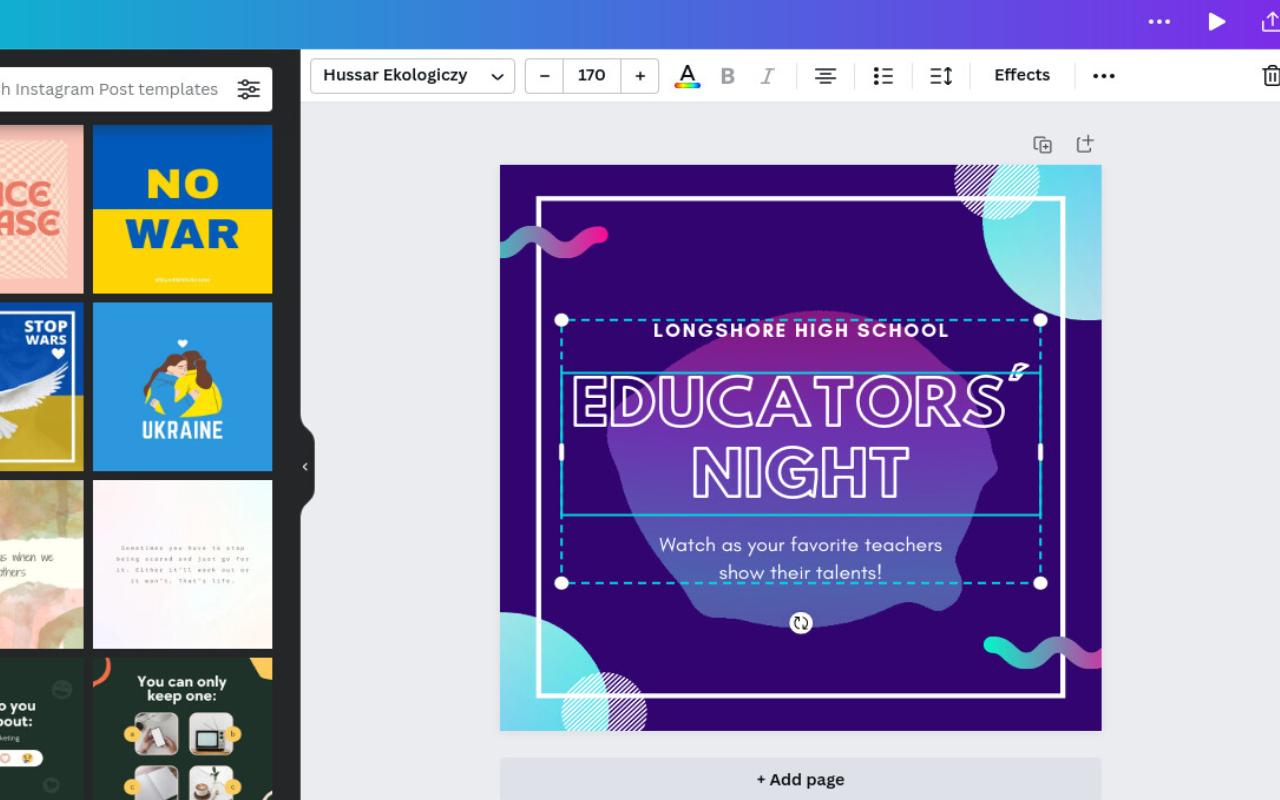Toggle bold formatting
Screen dimensions: 1280x800
[727, 76]
